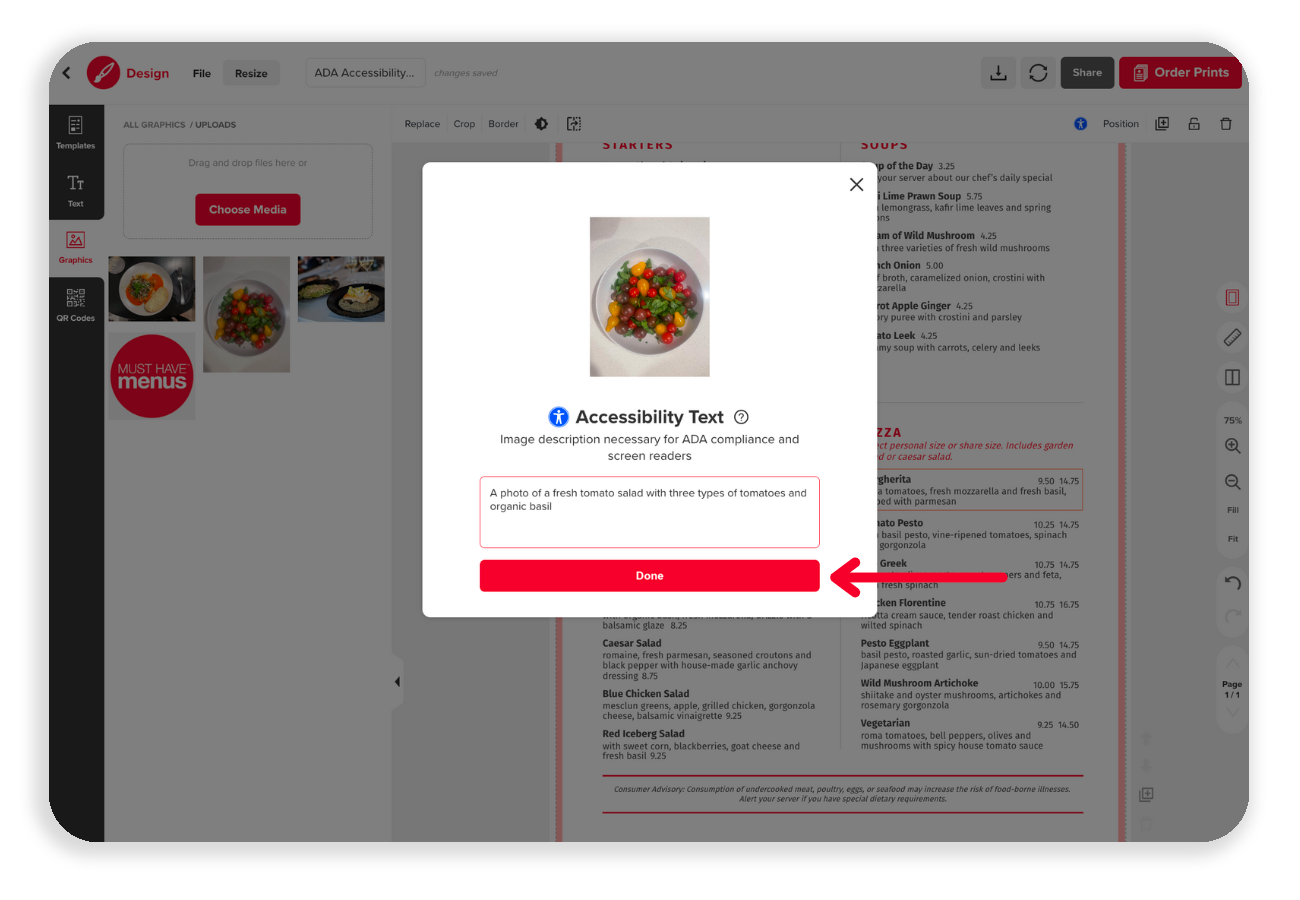The height and width of the screenshot is (900, 1300).
Task: Click the download icon in header
Action: point(998,72)
